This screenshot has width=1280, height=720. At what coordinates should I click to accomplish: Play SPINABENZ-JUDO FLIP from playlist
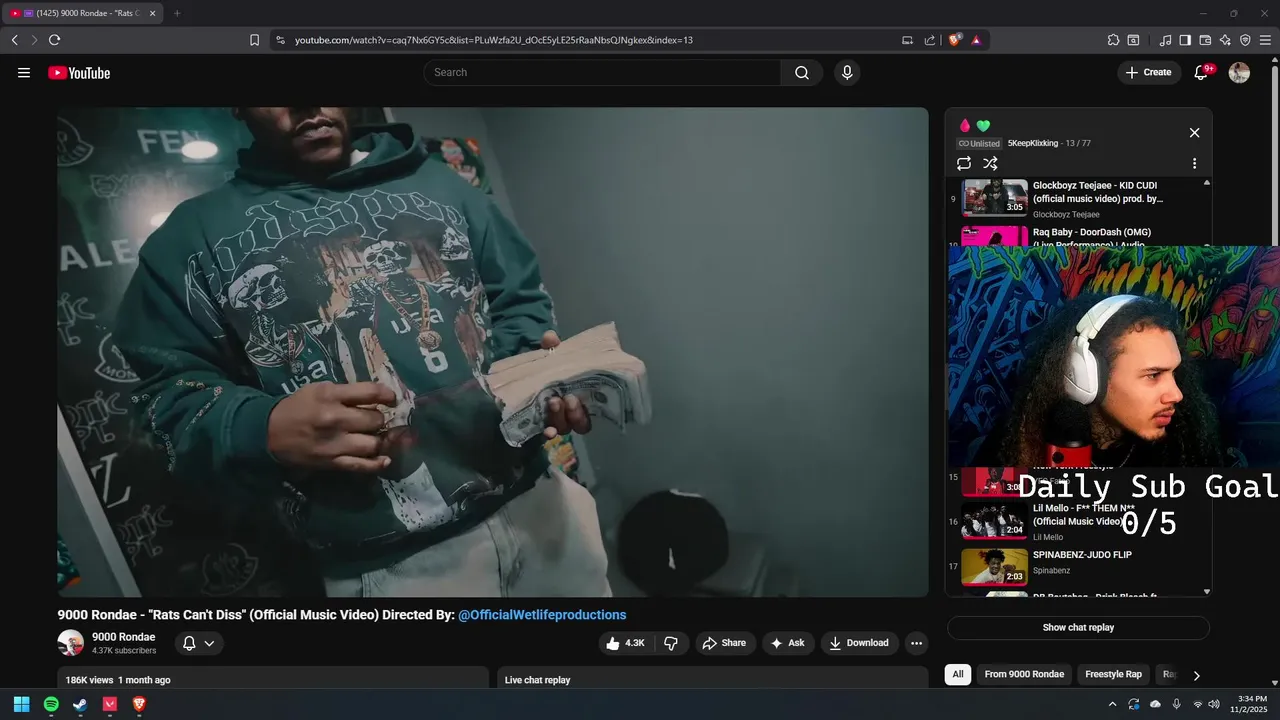1077,566
